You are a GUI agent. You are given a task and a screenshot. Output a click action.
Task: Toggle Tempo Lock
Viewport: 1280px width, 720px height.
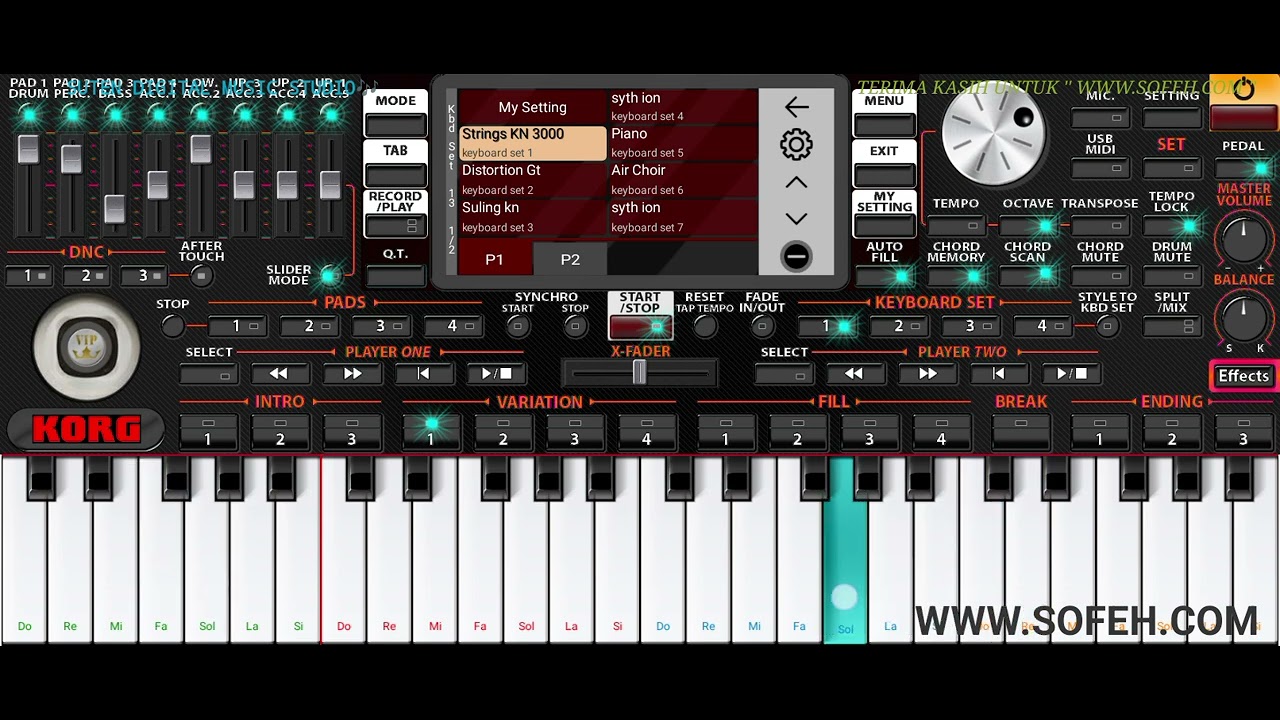tap(1172, 227)
